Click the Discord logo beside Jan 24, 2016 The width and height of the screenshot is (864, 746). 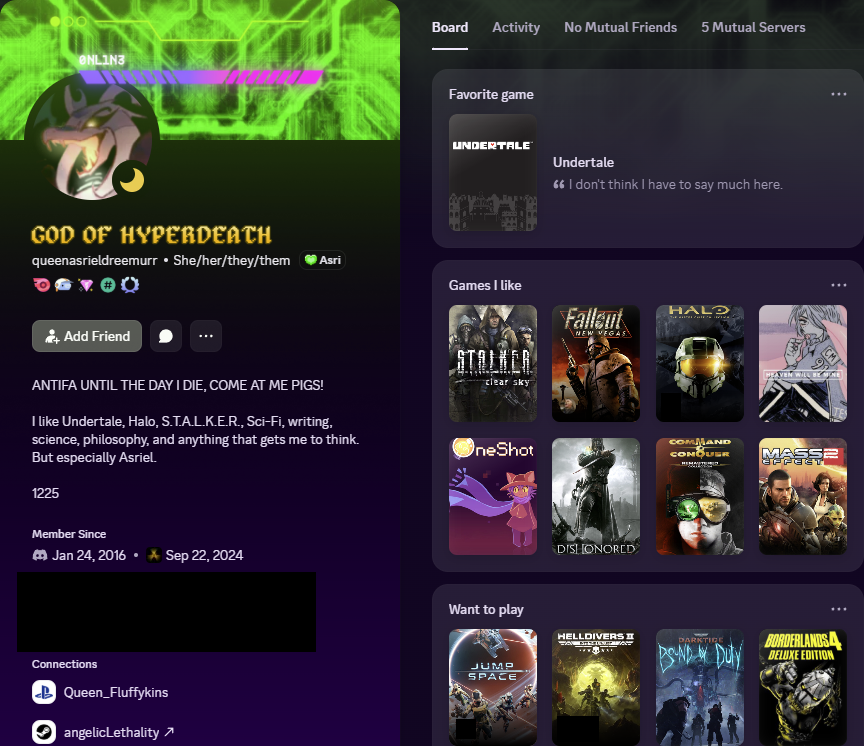click(x=40, y=555)
